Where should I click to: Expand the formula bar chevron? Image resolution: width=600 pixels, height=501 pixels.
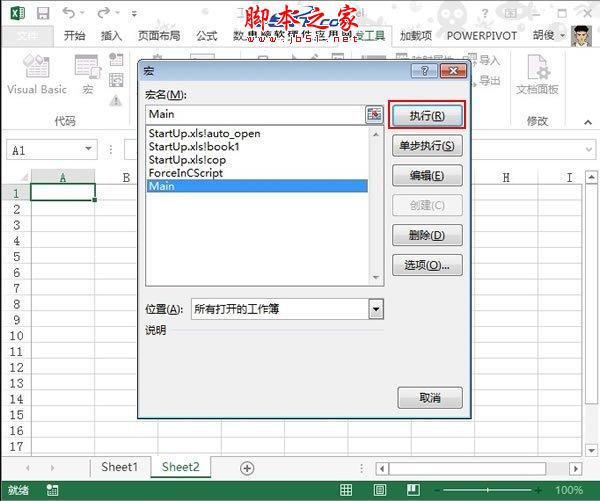point(589,149)
